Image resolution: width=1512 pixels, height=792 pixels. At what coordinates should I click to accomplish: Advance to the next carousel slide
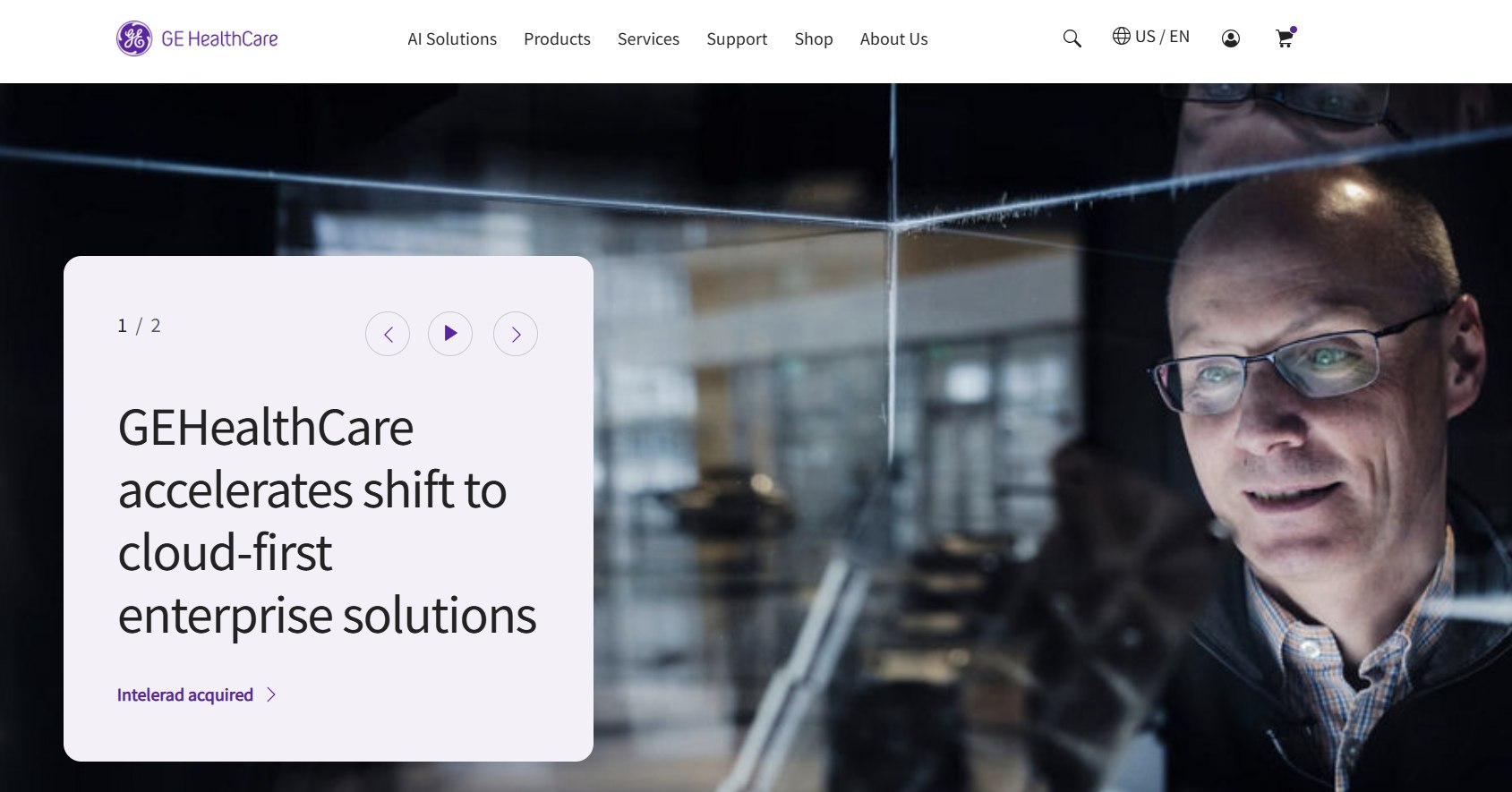pos(516,334)
